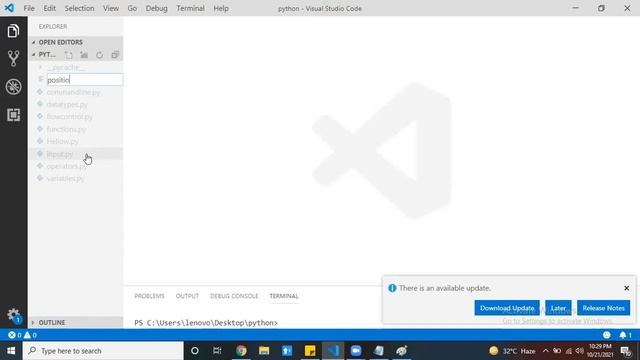Screen dimensions: 640x360
Task: Click the New Folder icon in Explorer
Action: click(x=84, y=55)
